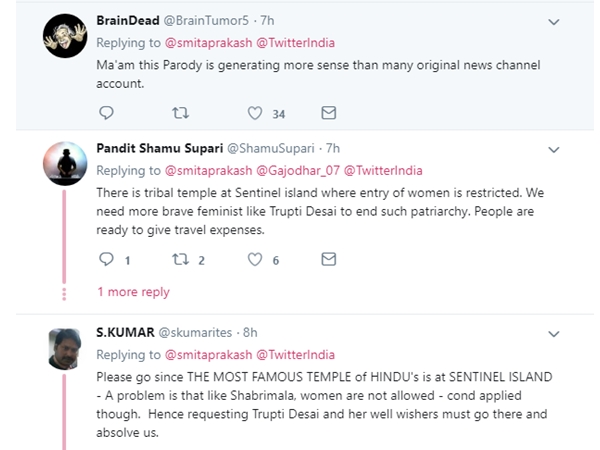Click BrainDead's profile avatar
600x450 pixels.
pyautogui.click(x=65, y=36)
